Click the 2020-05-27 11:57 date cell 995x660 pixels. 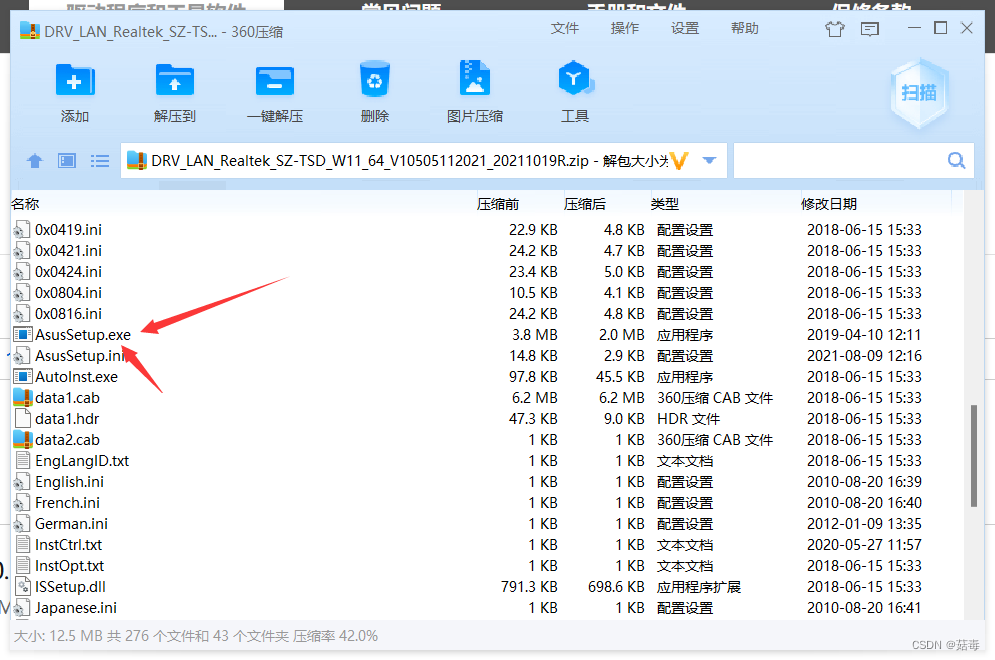(x=864, y=544)
